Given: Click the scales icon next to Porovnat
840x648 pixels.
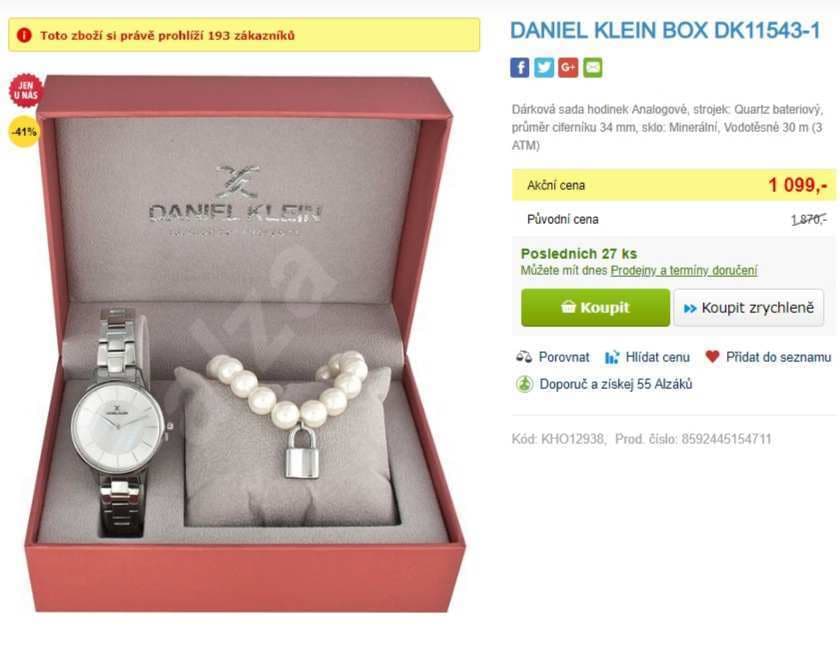Looking at the screenshot, I should point(524,357).
